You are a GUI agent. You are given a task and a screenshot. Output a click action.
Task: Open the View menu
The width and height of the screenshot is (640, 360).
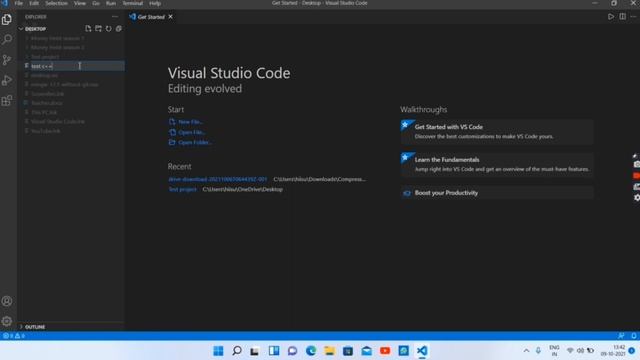pos(80,3)
